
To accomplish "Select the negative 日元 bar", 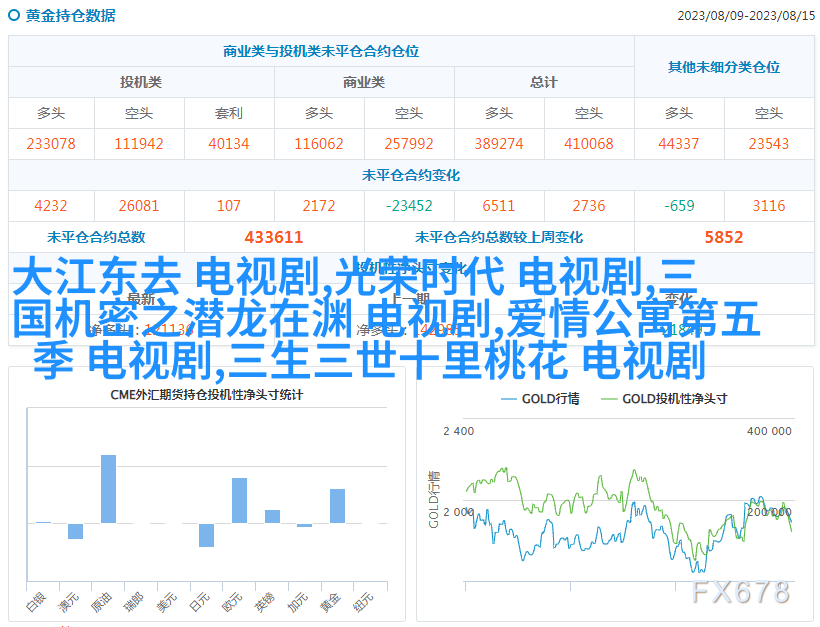I will [x=206, y=535].
